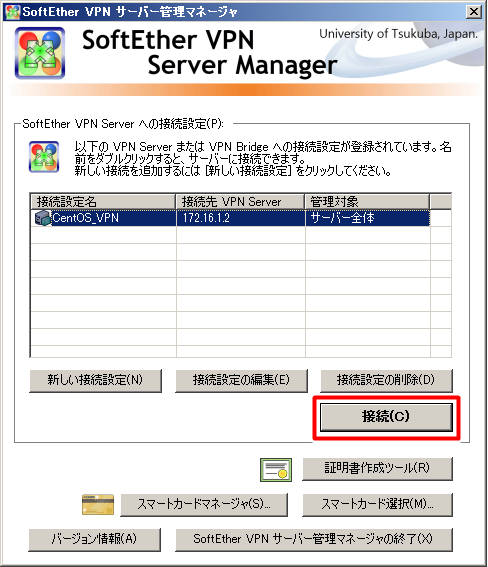
Task: Sort by 管理対象 column header
Action: tap(367, 201)
